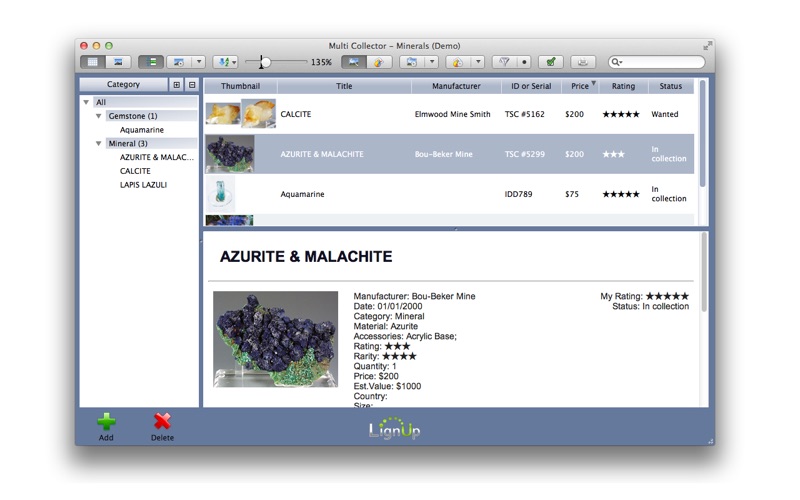Click Bou-Beker Mine cell in table
This screenshot has height=500, width=800.
pyautogui.click(x=443, y=154)
